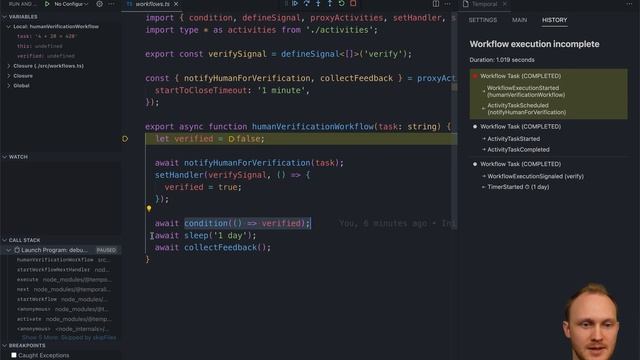This screenshot has height=360, width=640.
Task: Open editor more actions ellipsis
Action: pos(448,4)
